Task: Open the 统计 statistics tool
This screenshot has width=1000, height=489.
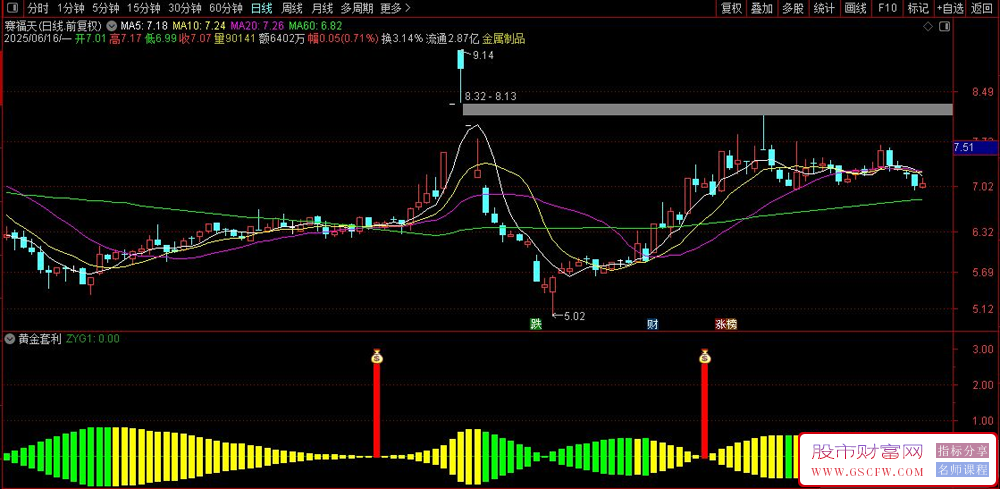Action: tap(824, 8)
